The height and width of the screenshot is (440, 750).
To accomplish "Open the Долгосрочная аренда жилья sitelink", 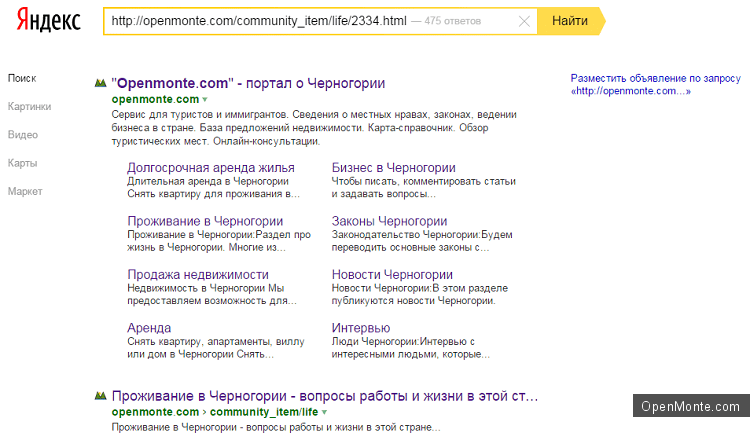I will click(x=211, y=168).
